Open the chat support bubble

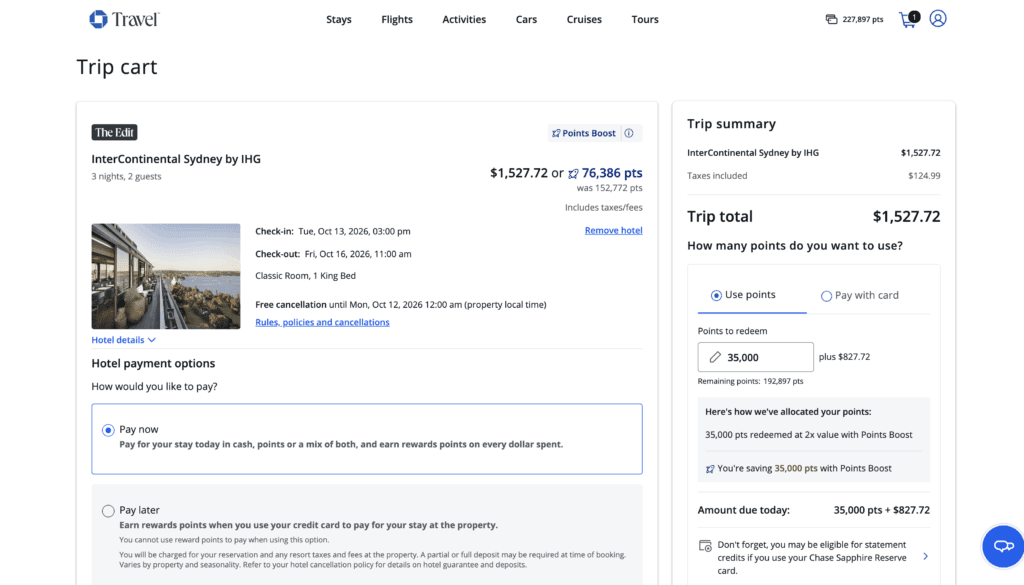[1003, 546]
